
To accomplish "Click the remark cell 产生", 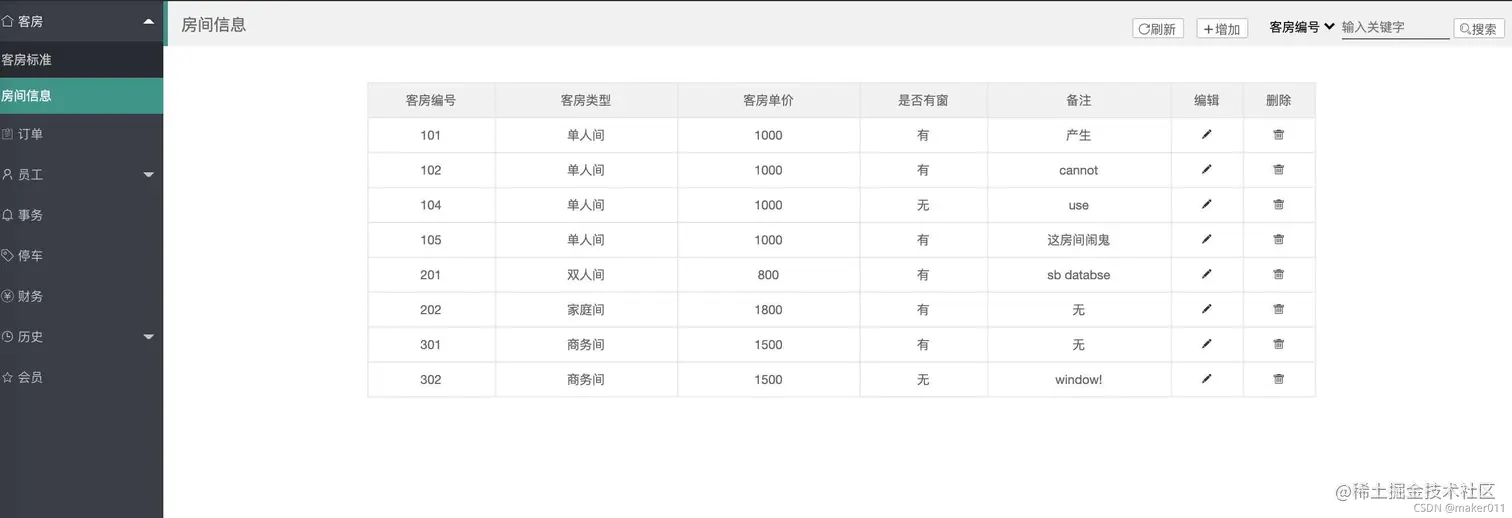I will click(x=1078, y=135).
